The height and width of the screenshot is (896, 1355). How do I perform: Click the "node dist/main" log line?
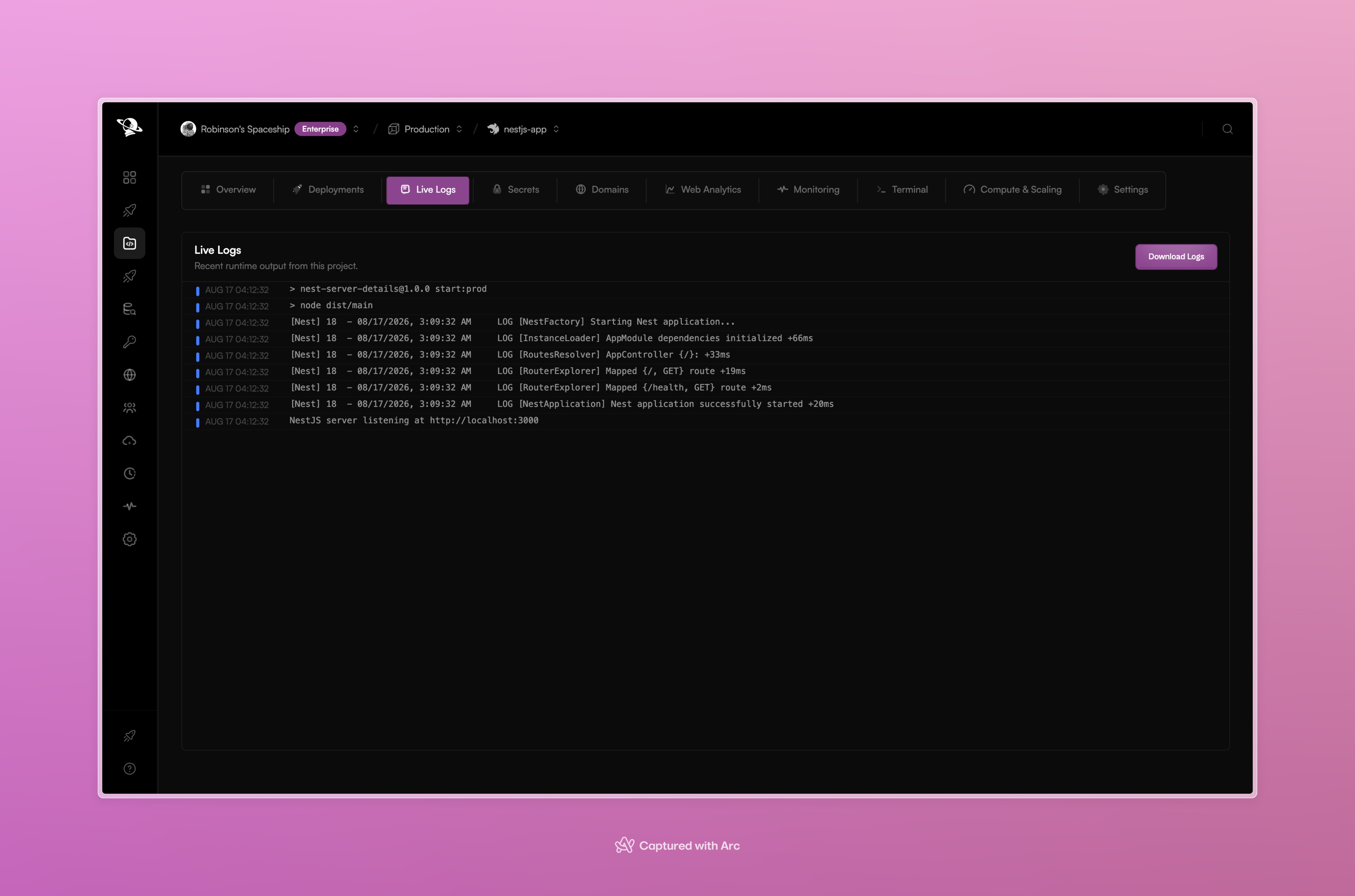pyautogui.click(x=705, y=306)
